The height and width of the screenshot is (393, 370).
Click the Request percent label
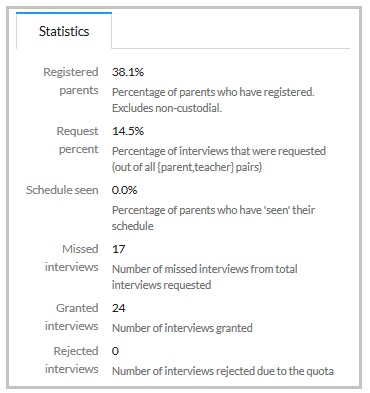(78, 140)
